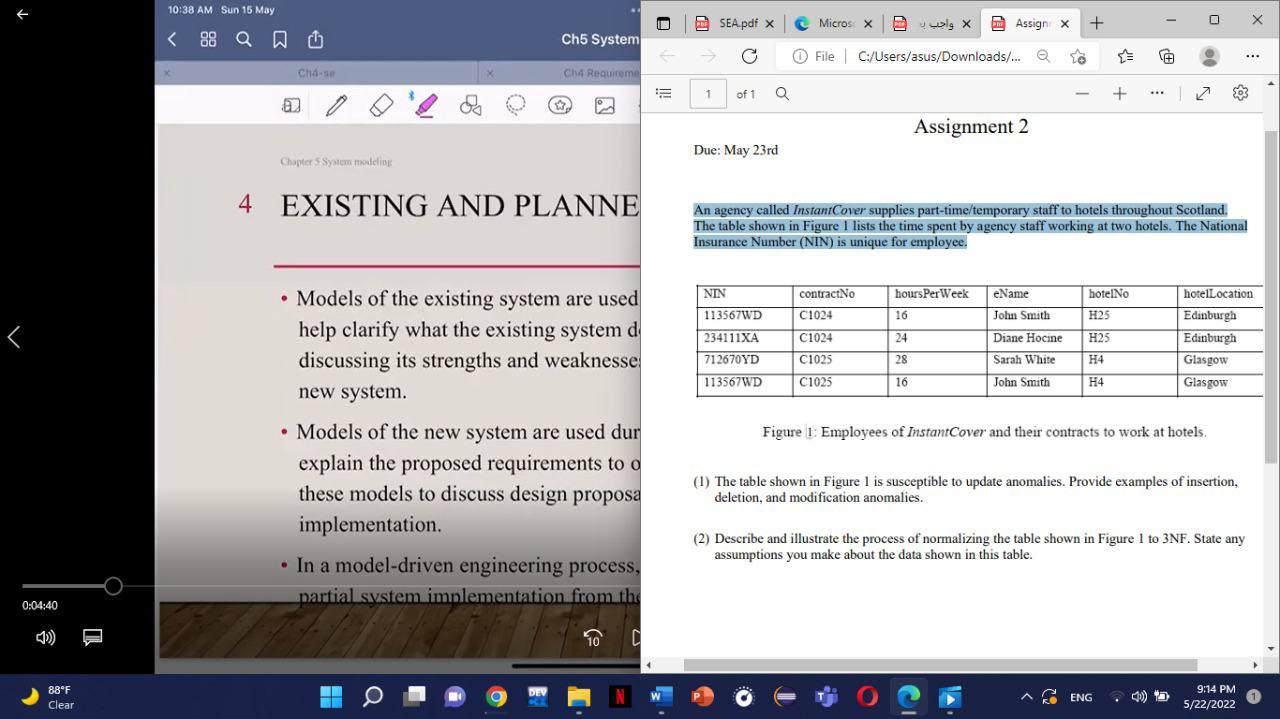Close the Assignment browser tab
The image size is (1280, 719).
click(x=1064, y=23)
